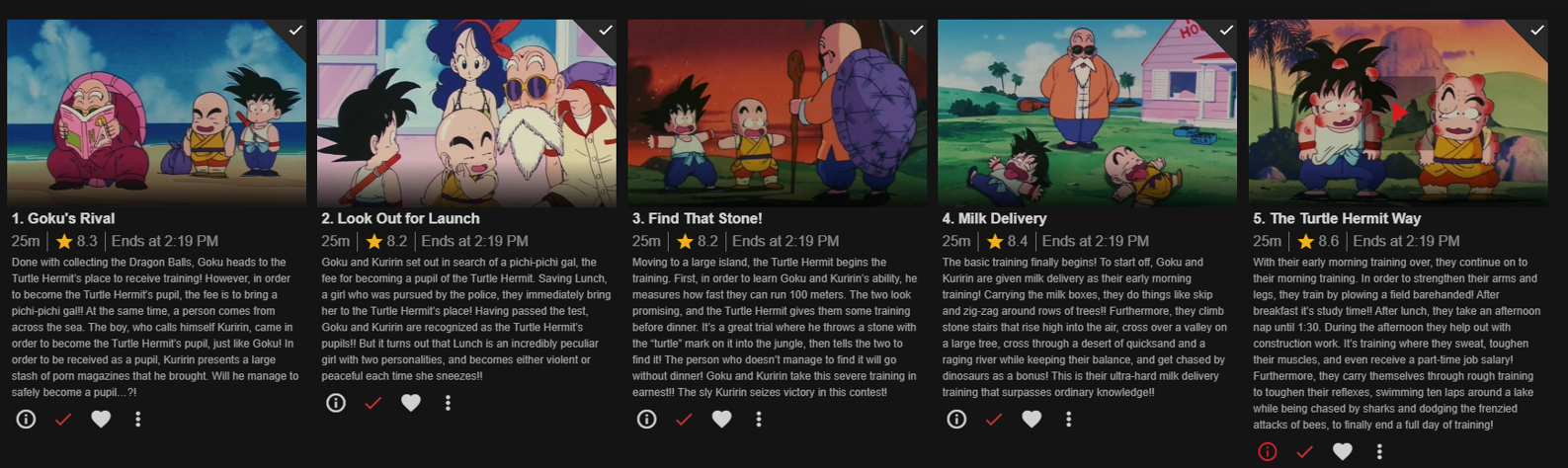Favorite the Goku's Rival episode
This screenshot has height=468, width=1568.
pos(101,420)
